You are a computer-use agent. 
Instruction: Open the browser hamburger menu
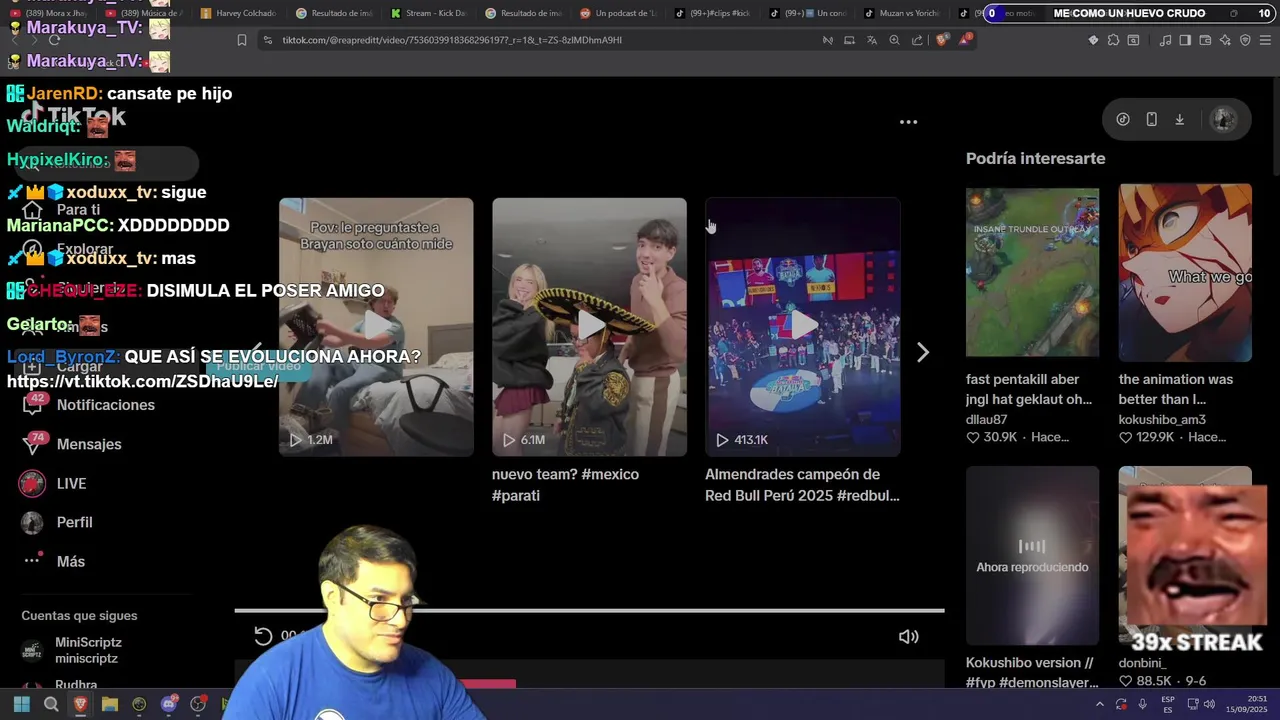tap(1265, 40)
